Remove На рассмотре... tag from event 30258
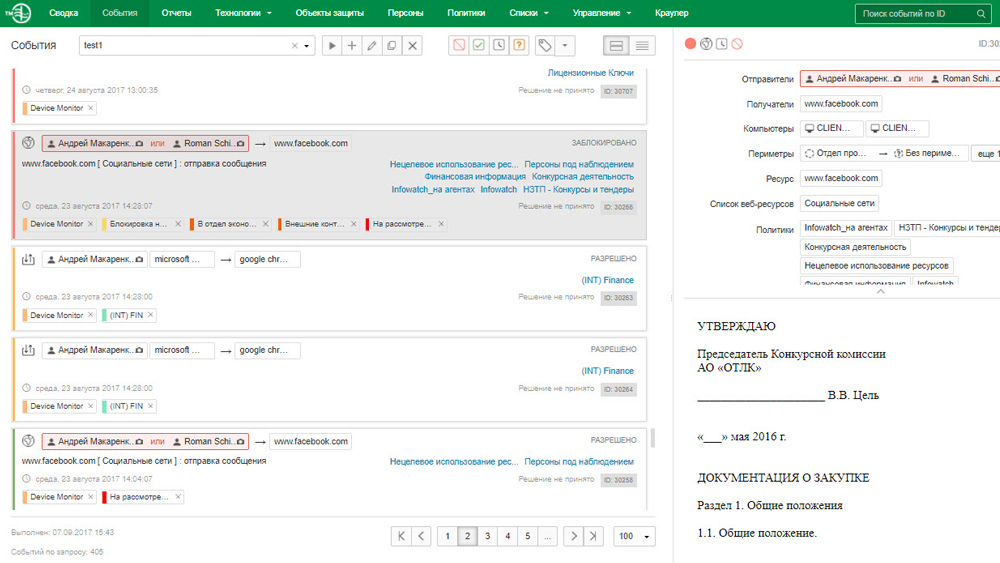 click(178, 497)
